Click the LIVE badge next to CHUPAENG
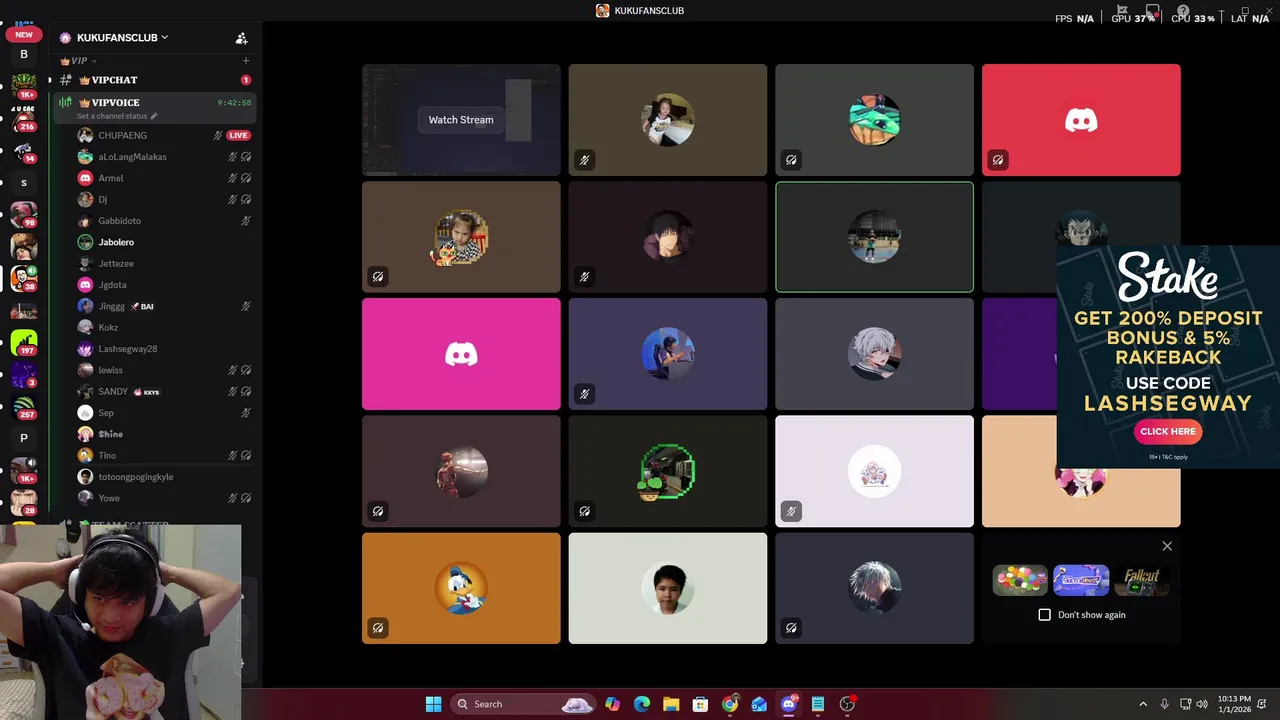The height and width of the screenshot is (720, 1280). pos(238,135)
